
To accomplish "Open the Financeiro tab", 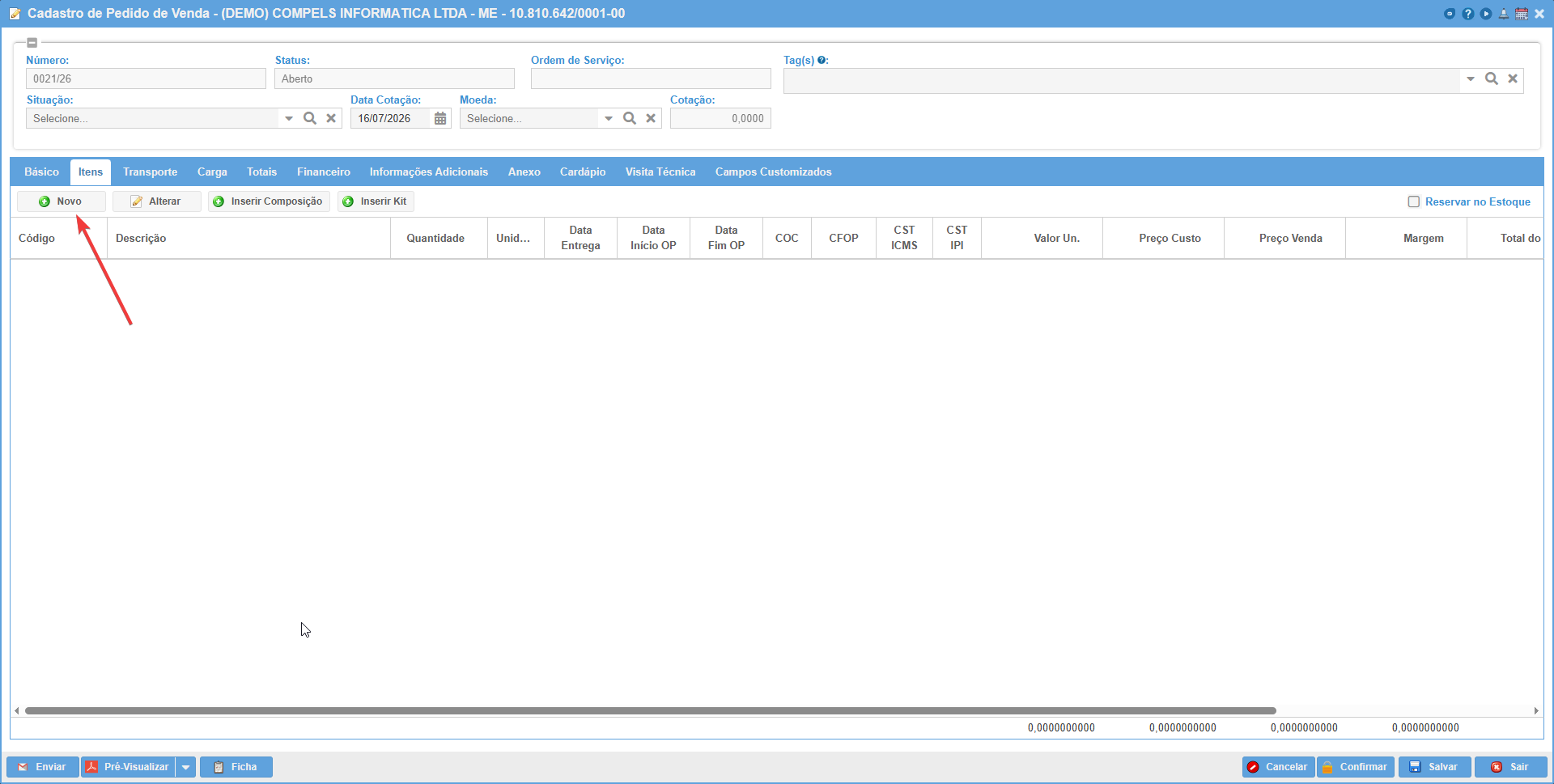I will [323, 172].
